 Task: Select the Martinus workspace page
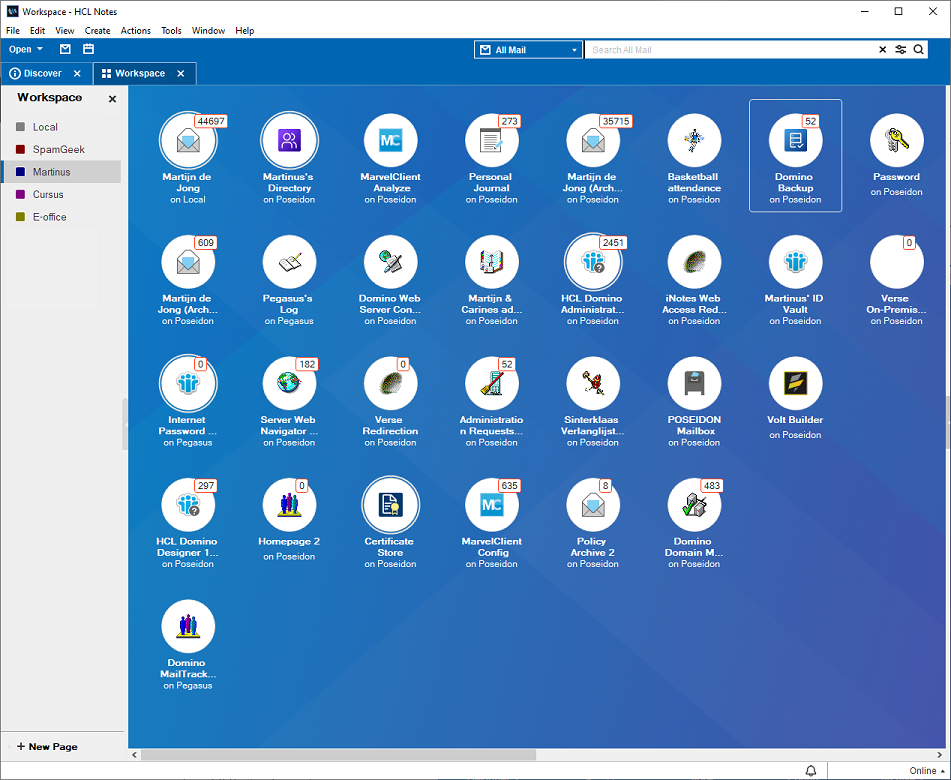(x=61, y=172)
